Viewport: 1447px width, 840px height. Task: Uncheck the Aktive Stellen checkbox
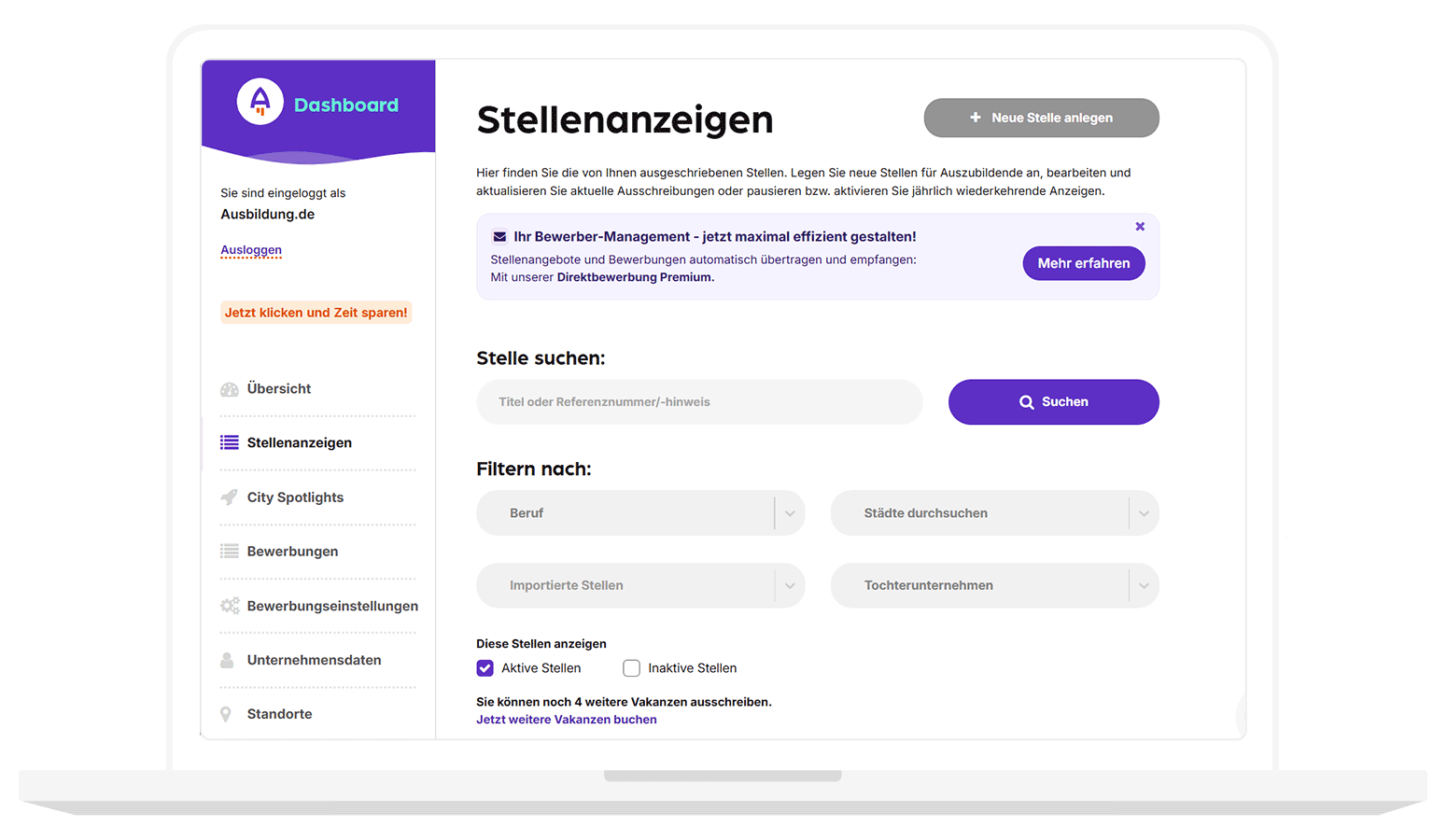[x=485, y=668]
